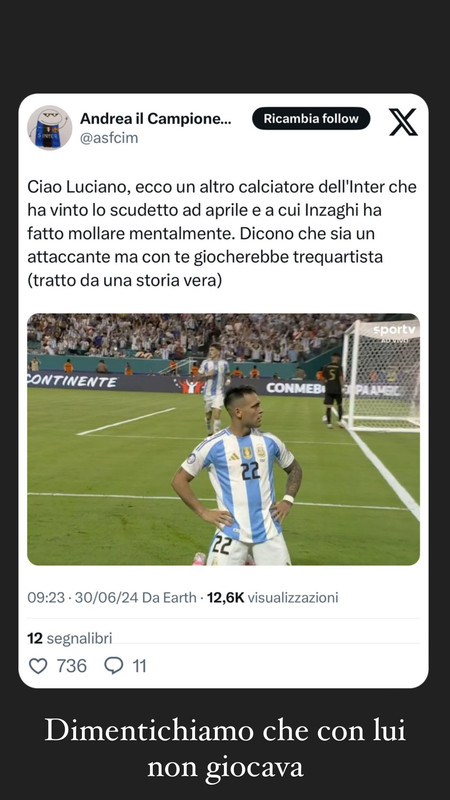Click the Ricambia follow button
This screenshot has height=800, width=450.
[x=311, y=118]
